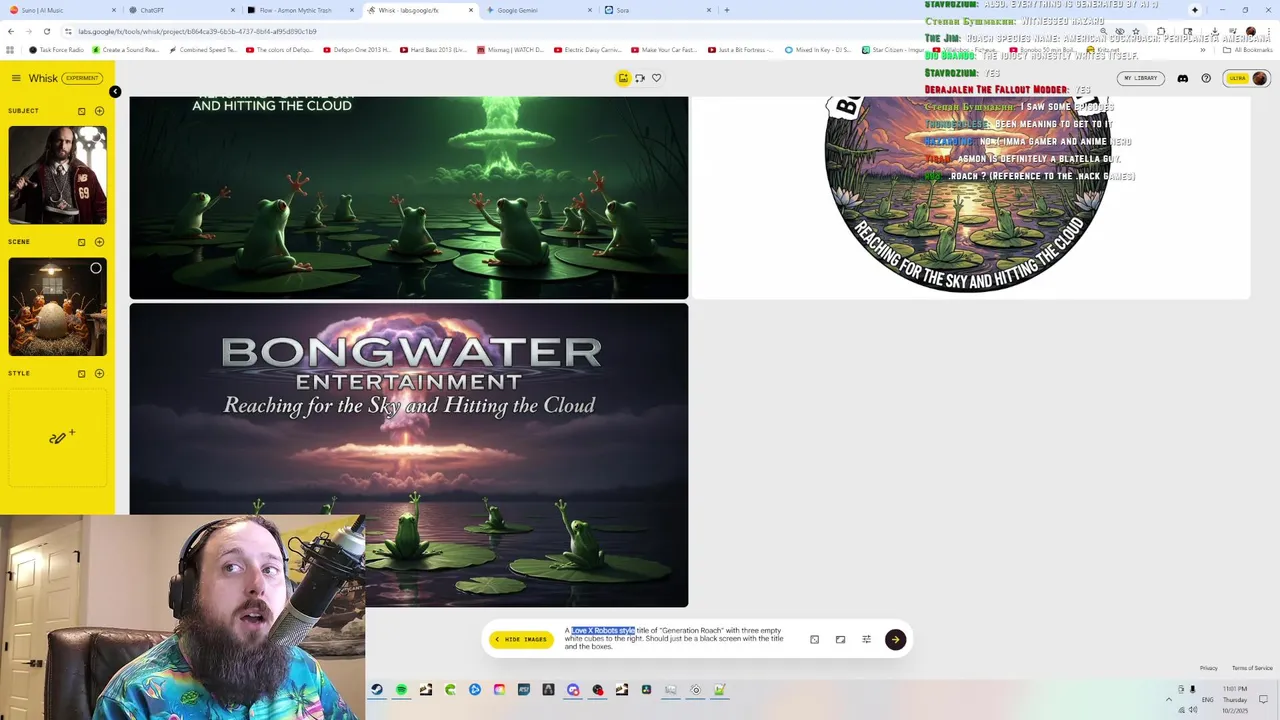The image size is (1280, 720).
Task: Open the green frogs mushroom cloud image
Action: (x=409, y=197)
